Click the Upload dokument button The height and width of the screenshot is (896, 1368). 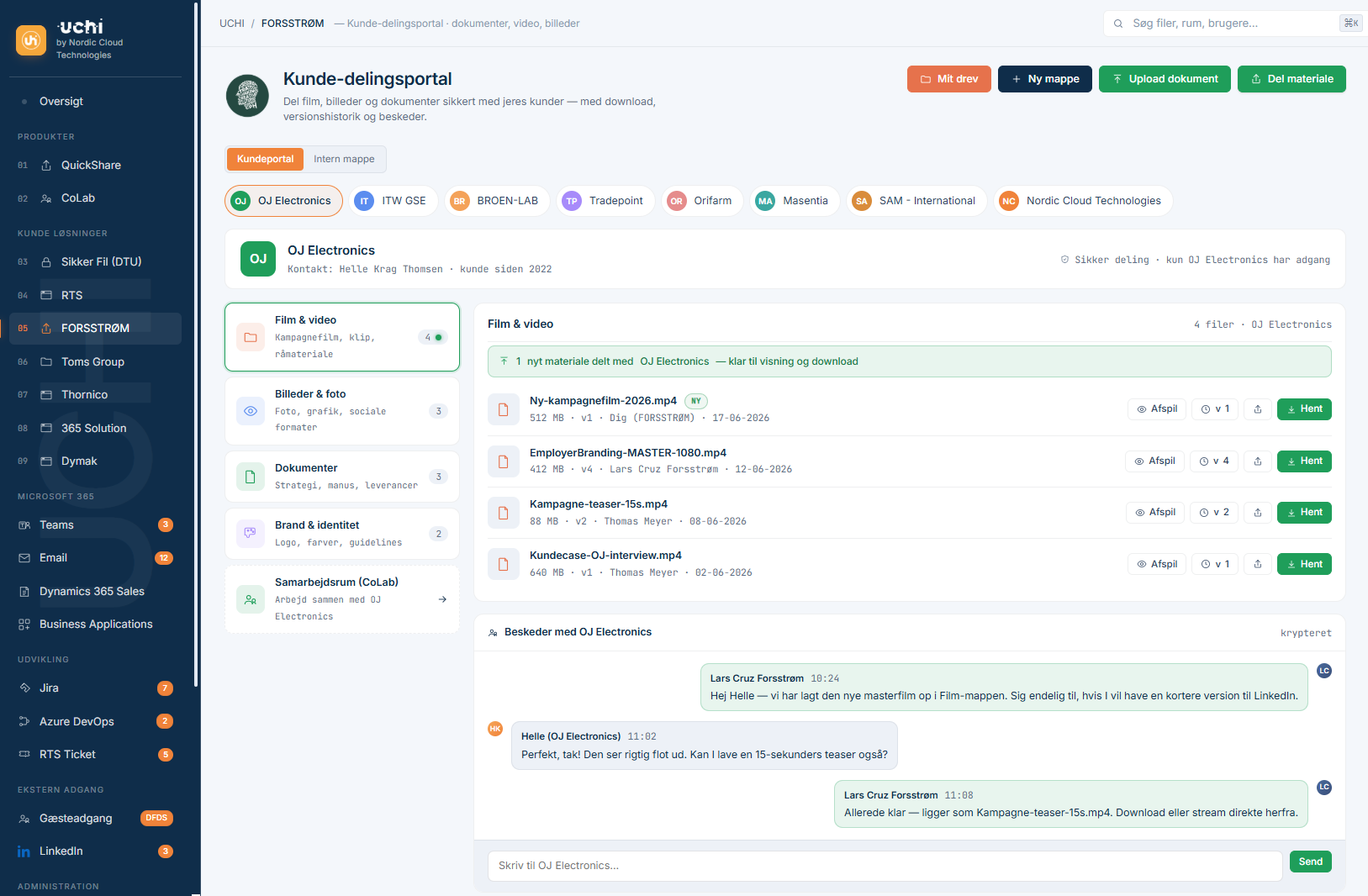(1165, 79)
